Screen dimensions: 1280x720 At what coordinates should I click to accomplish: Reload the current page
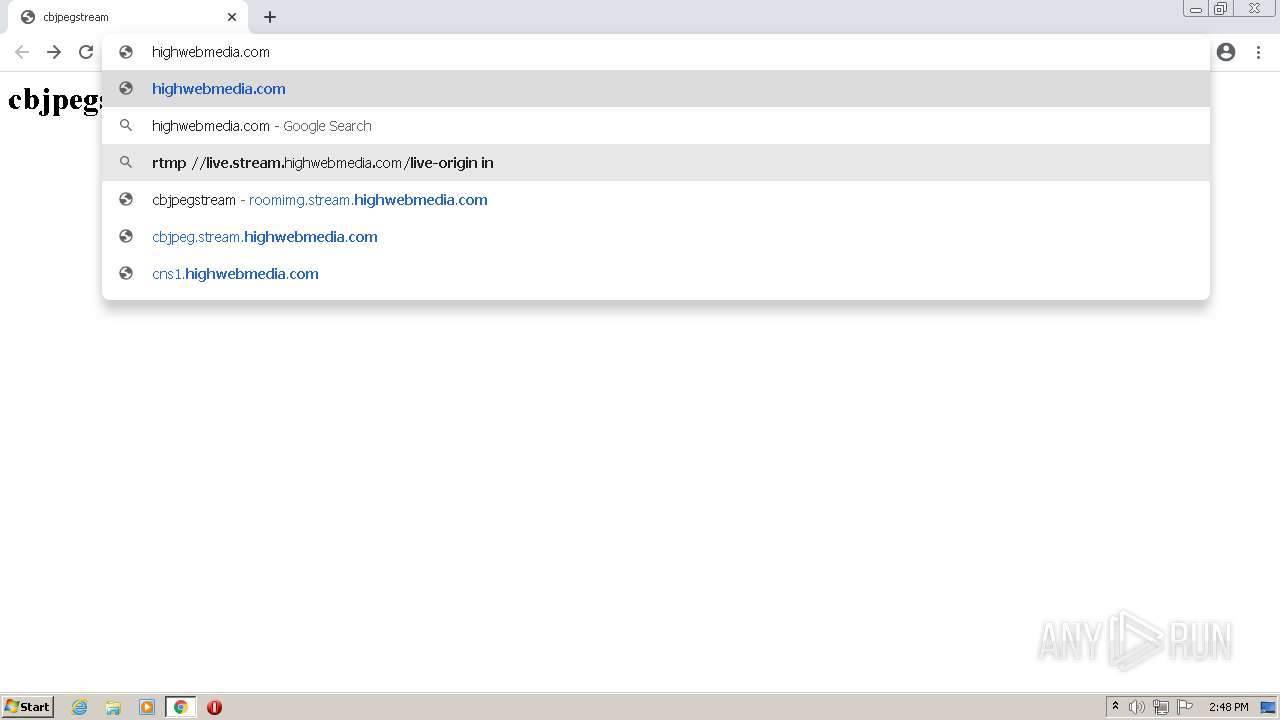coord(86,52)
